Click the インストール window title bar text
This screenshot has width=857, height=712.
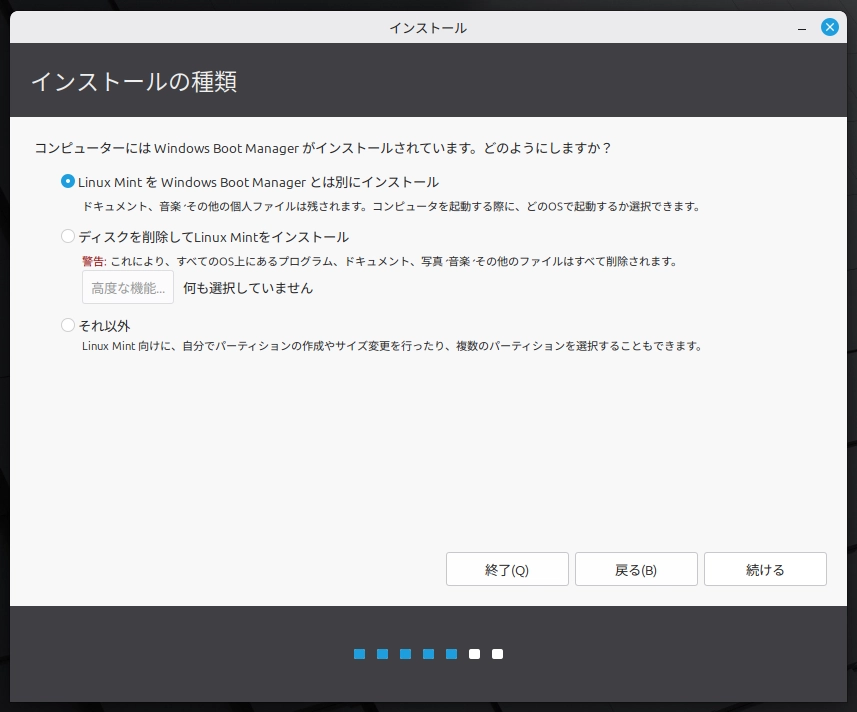coord(428,28)
